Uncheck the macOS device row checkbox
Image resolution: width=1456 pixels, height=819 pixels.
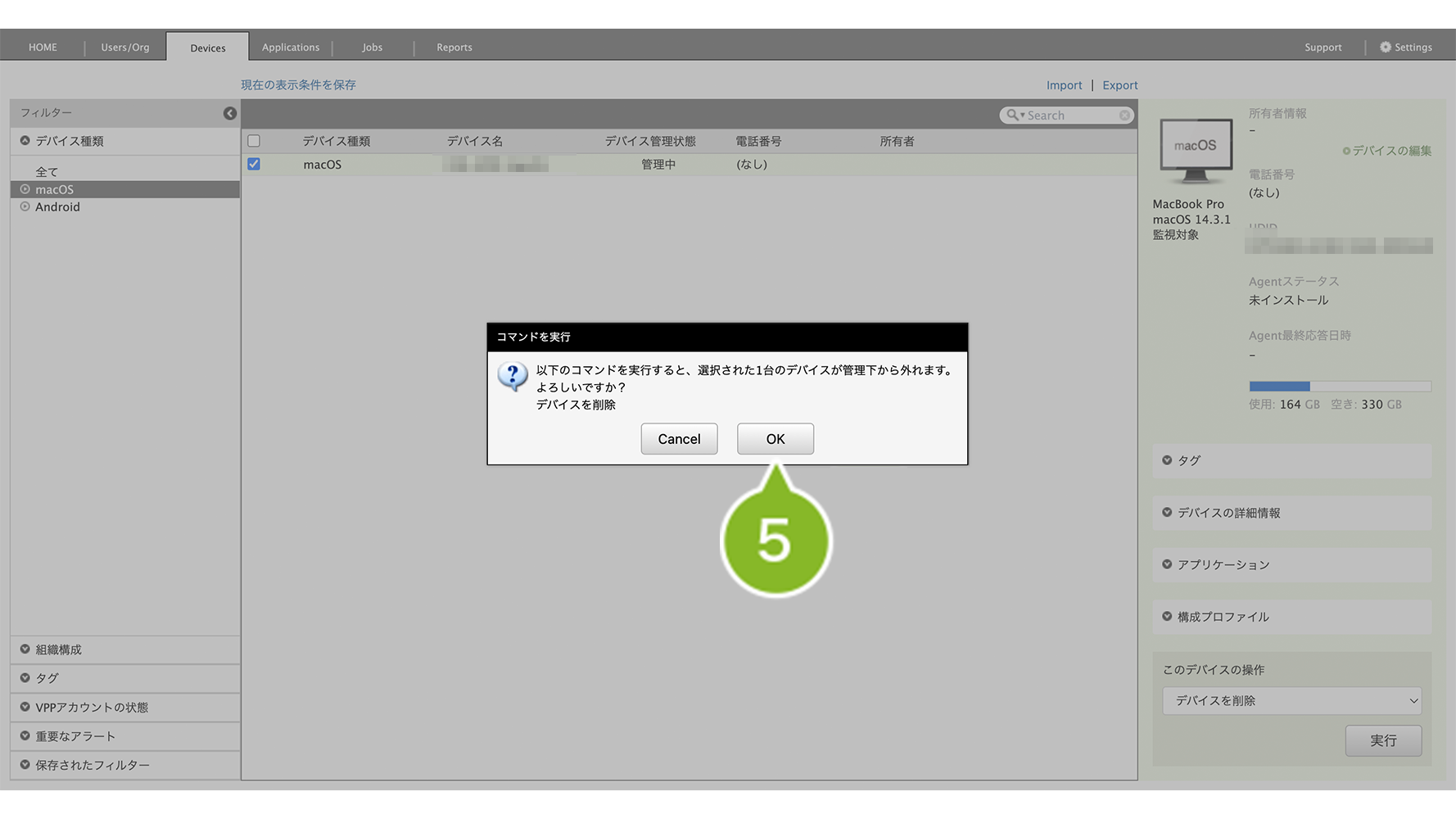(254, 164)
